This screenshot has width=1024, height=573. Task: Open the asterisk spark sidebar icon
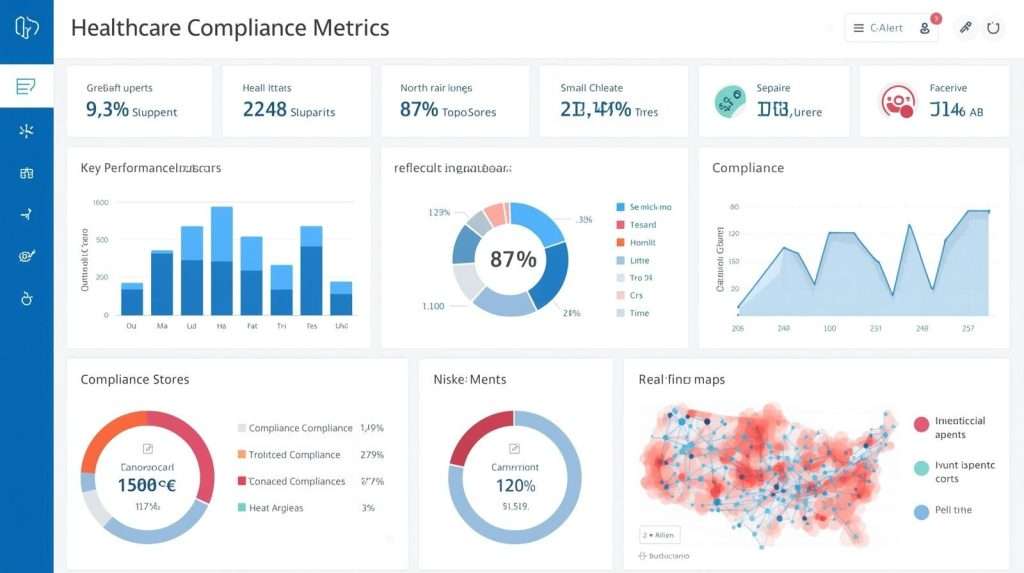pos(26,131)
